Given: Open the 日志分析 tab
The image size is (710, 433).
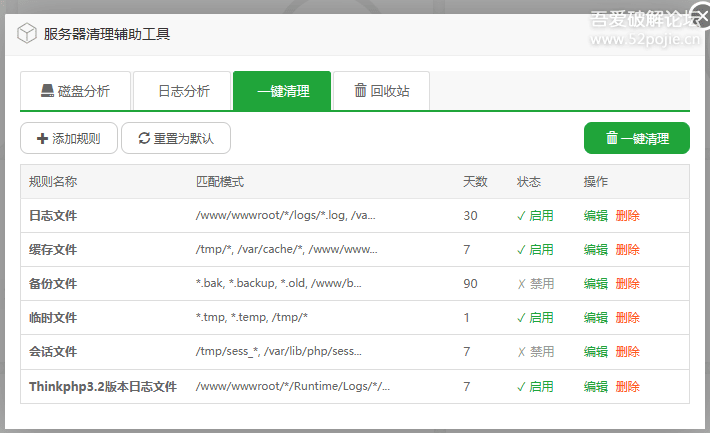Looking at the screenshot, I should (183, 91).
